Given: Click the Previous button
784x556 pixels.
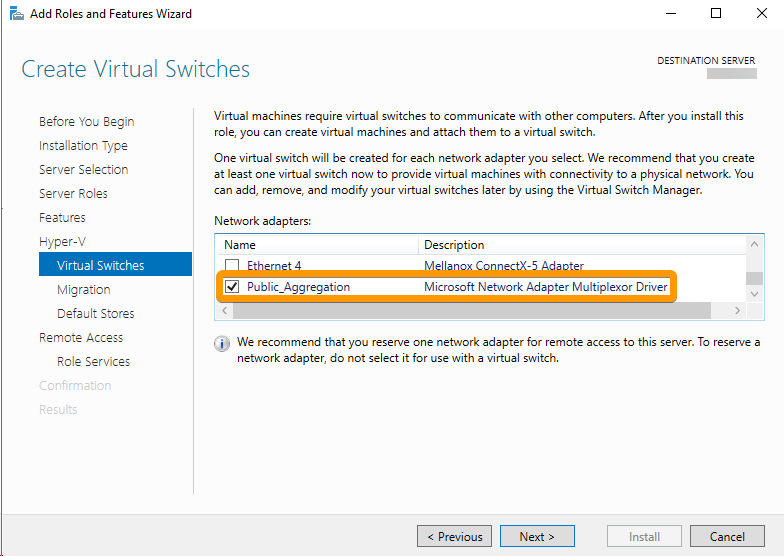Looking at the screenshot, I should tap(454, 536).
